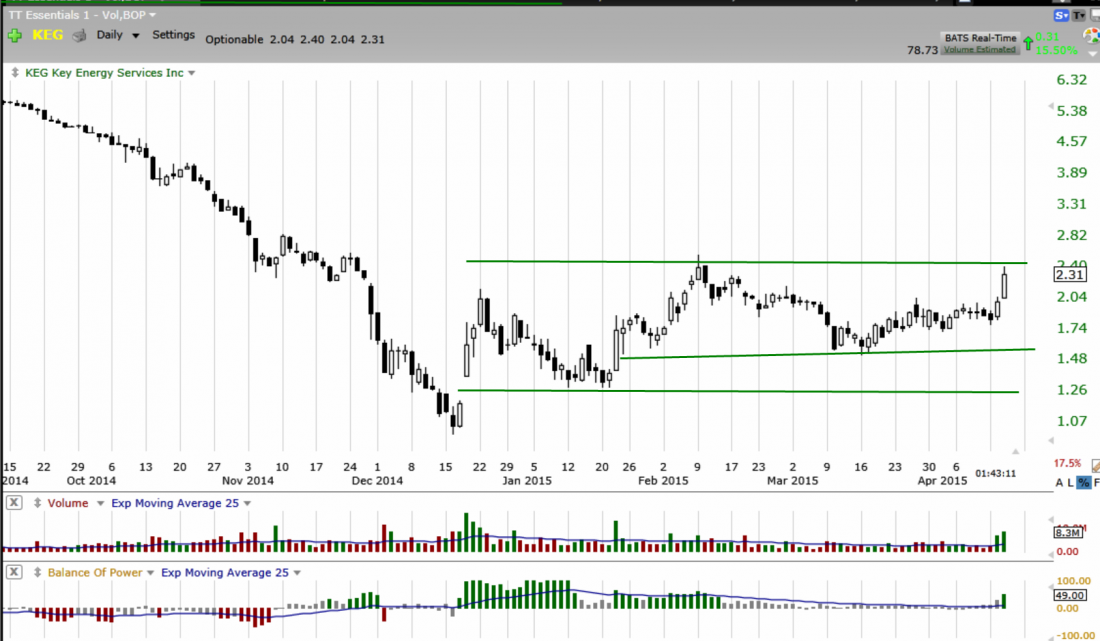Click the printer icon beside KEG
This screenshot has width=1100, height=641.
[78, 35]
